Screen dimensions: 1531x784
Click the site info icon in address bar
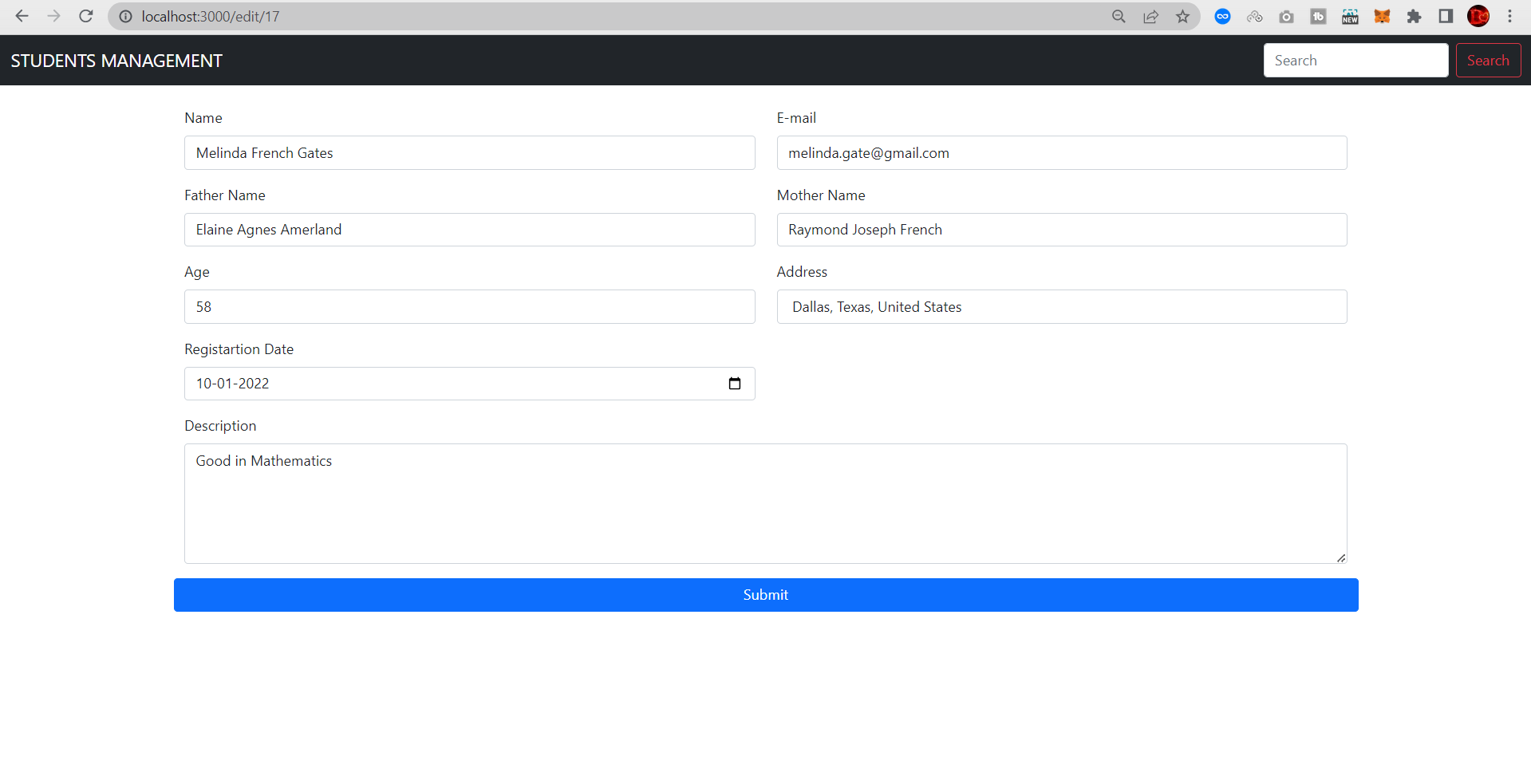pyautogui.click(x=126, y=16)
